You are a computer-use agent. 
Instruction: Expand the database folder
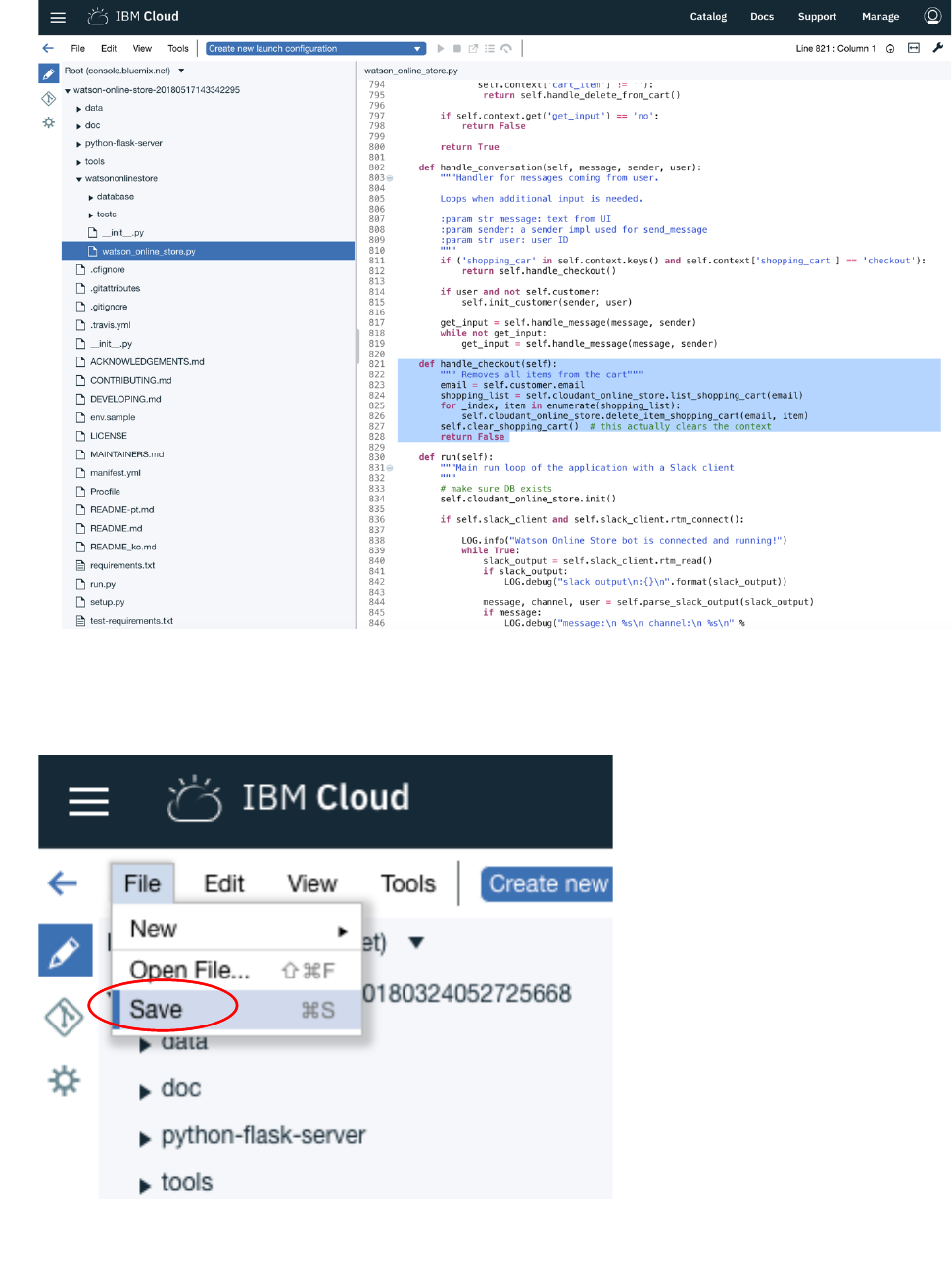point(91,198)
